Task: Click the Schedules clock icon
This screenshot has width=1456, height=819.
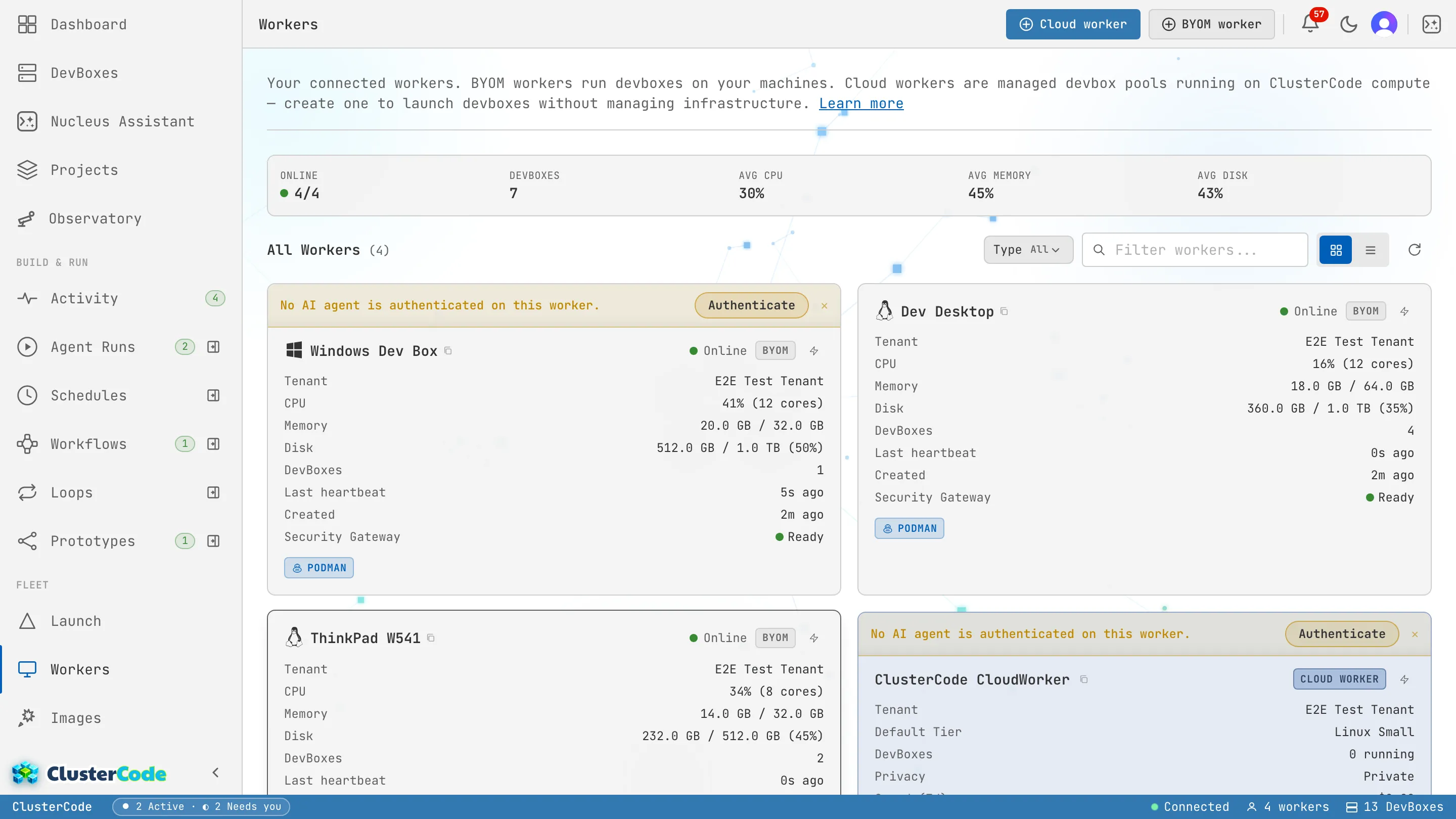Action: [27, 396]
